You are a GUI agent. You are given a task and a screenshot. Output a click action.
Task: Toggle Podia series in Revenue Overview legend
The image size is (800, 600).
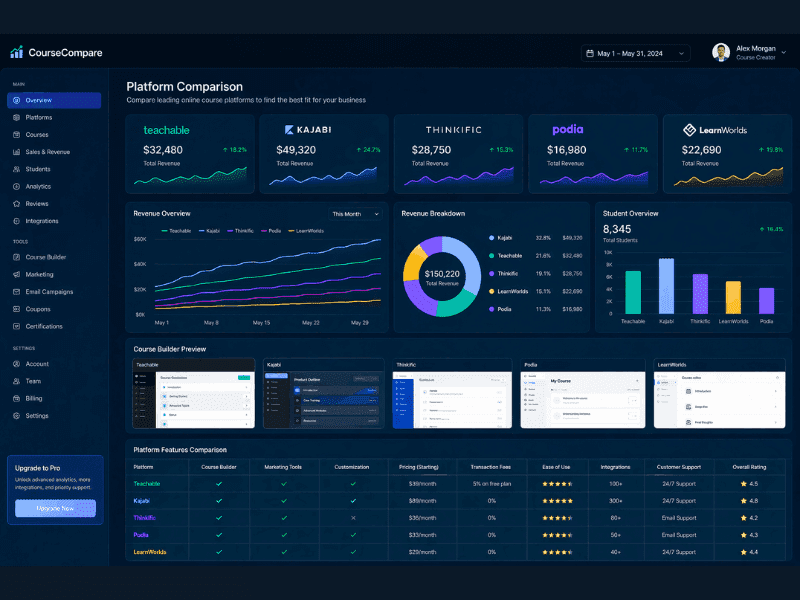click(271, 231)
